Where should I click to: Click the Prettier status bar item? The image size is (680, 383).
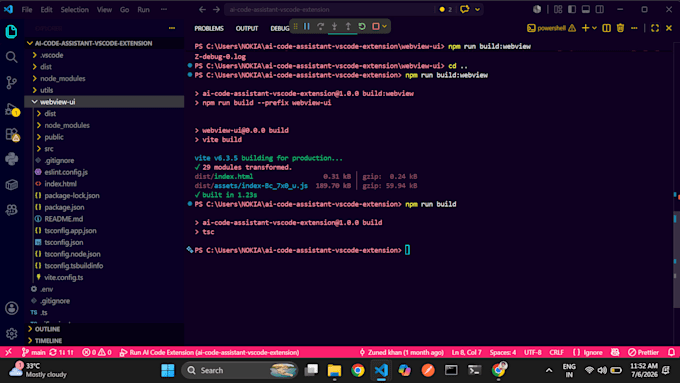(644, 352)
